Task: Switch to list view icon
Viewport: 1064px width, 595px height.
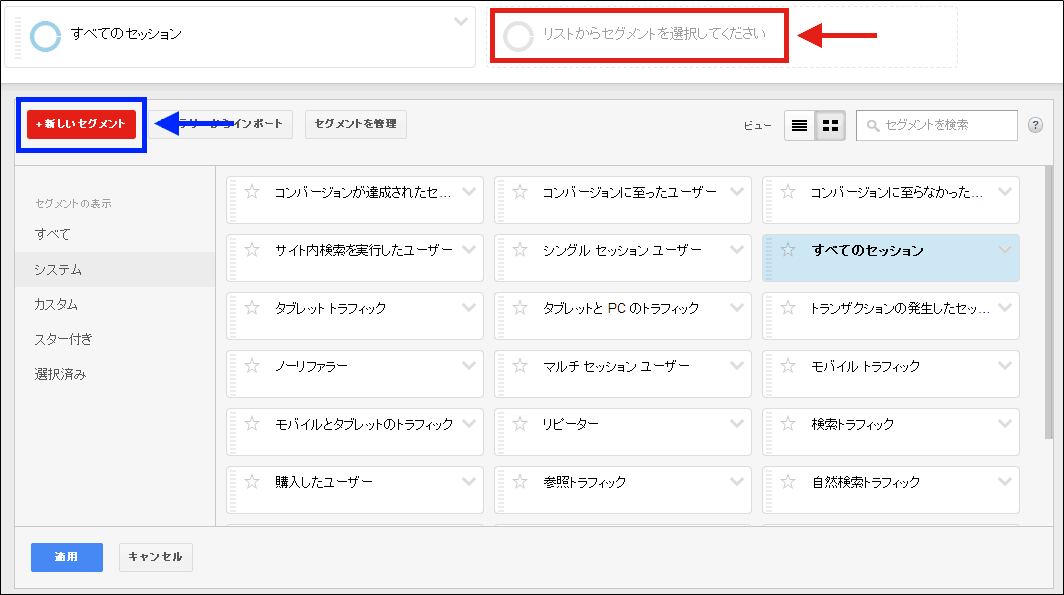Action: pos(799,125)
